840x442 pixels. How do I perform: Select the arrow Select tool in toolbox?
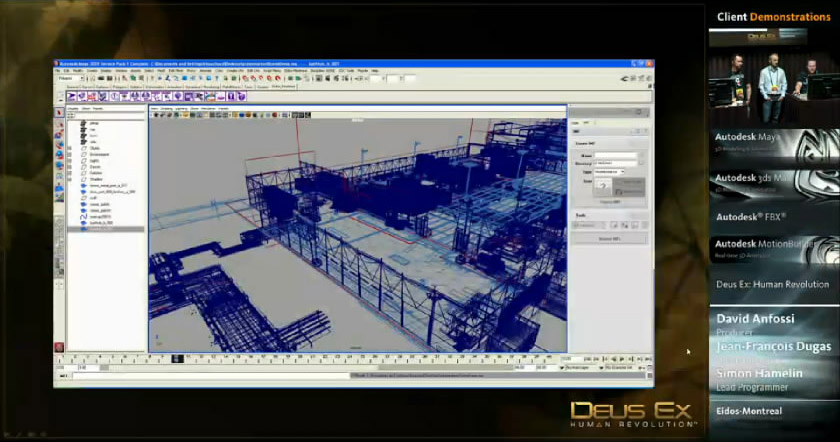point(59,113)
